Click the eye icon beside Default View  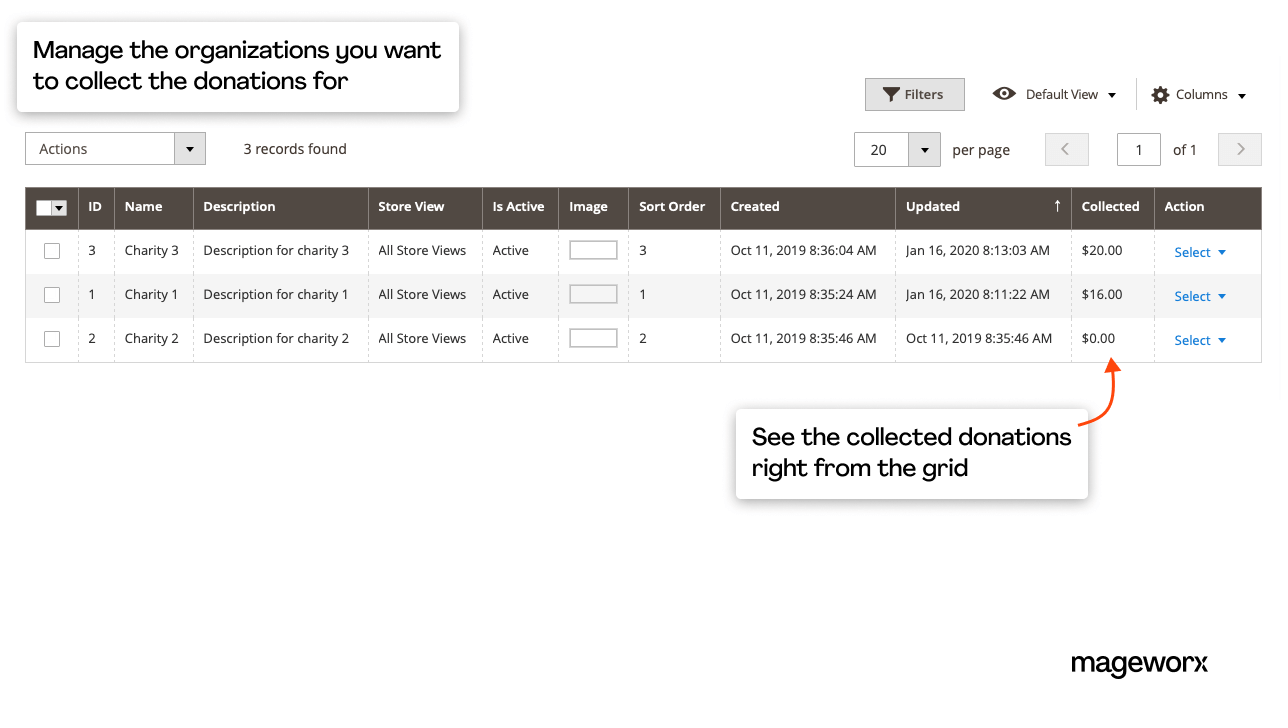point(1004,94)
